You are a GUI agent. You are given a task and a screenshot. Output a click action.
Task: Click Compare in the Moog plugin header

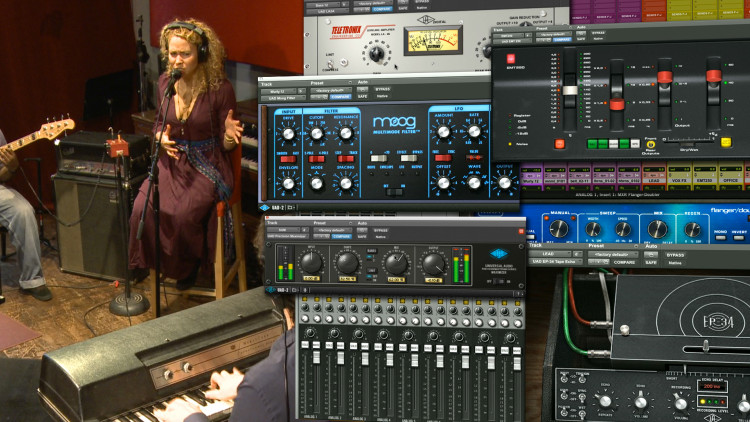[x=341, y=97]
